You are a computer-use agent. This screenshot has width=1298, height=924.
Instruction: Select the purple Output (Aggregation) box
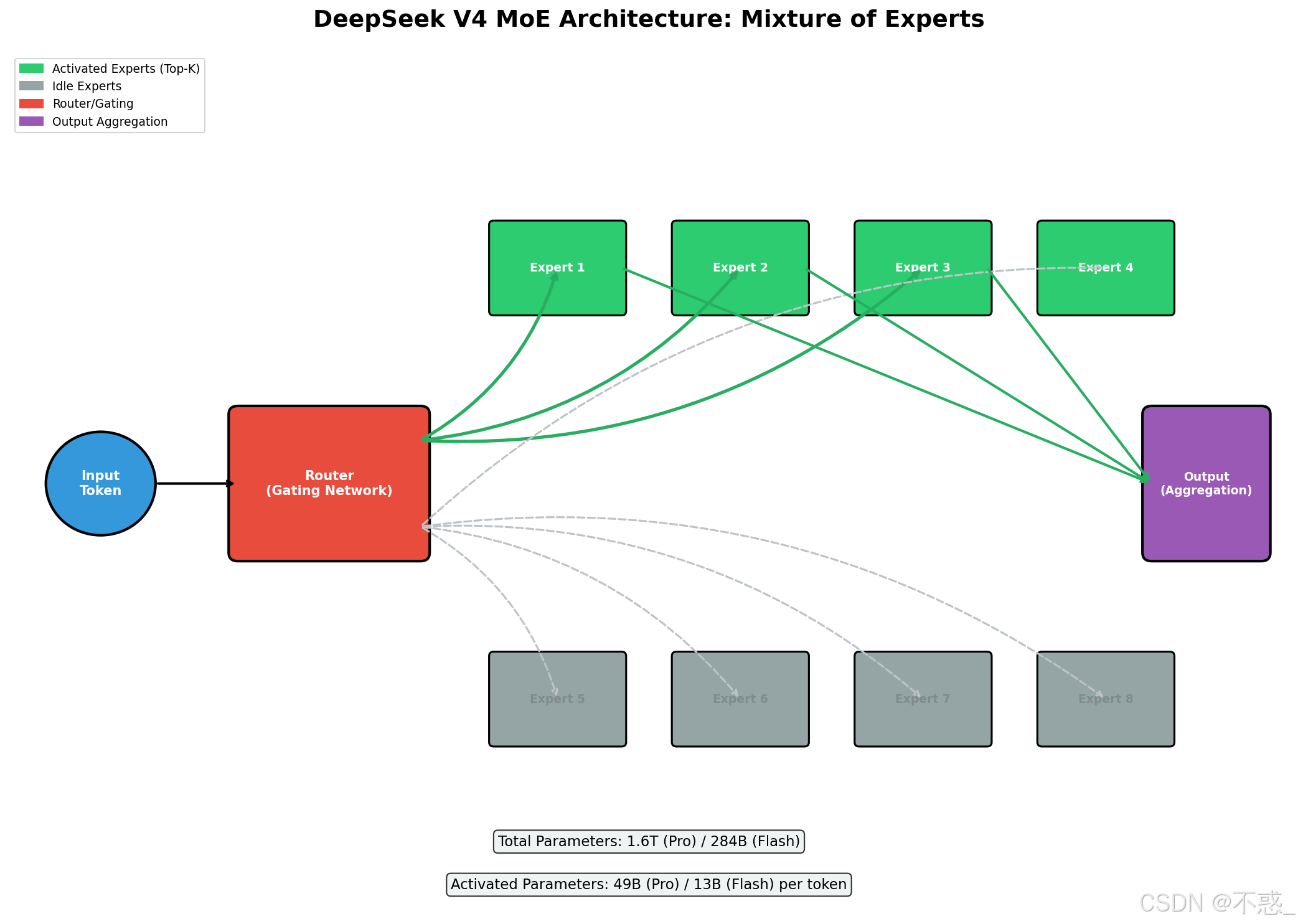[x=1206, y=483]
